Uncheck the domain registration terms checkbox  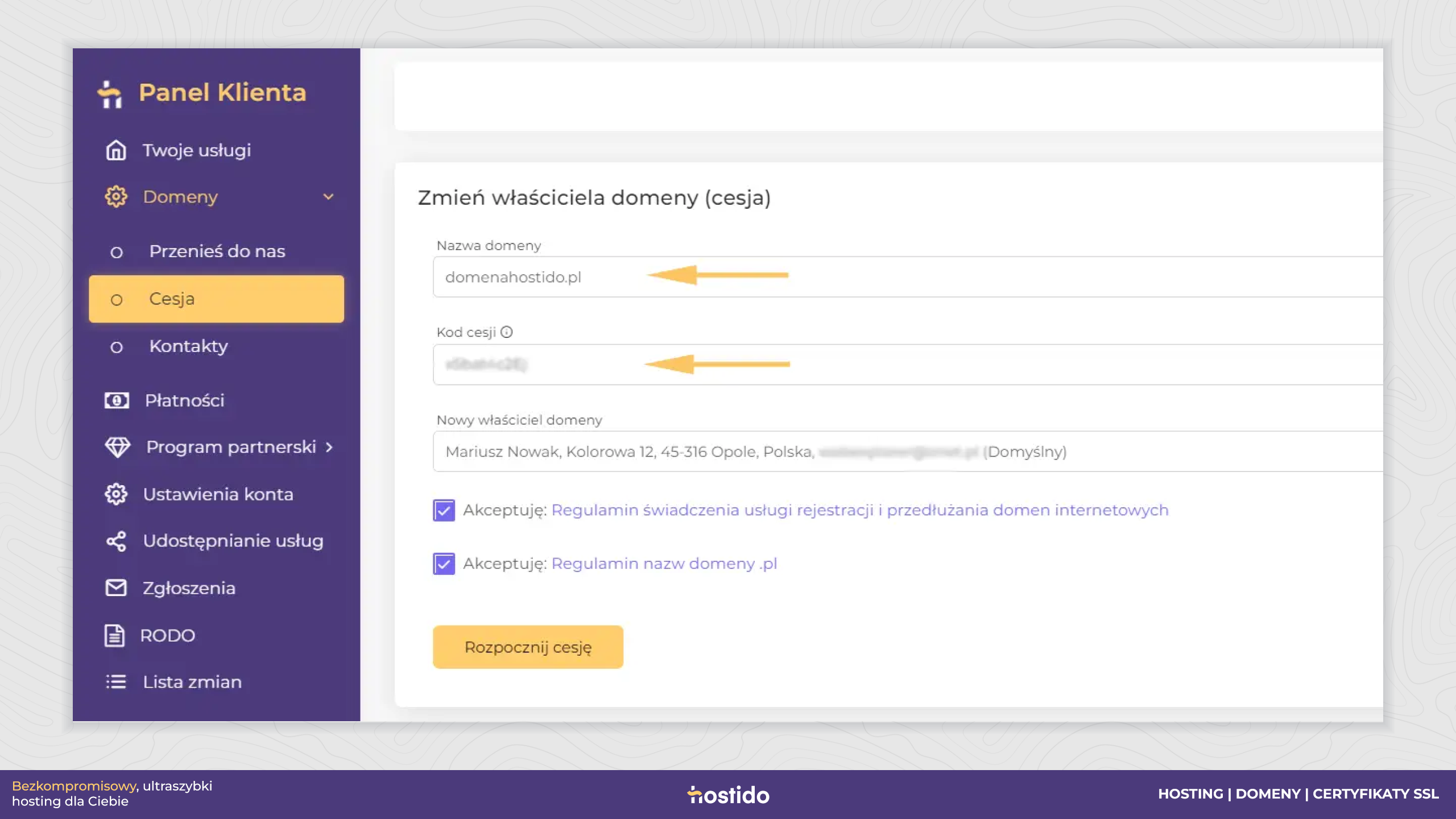444,510
